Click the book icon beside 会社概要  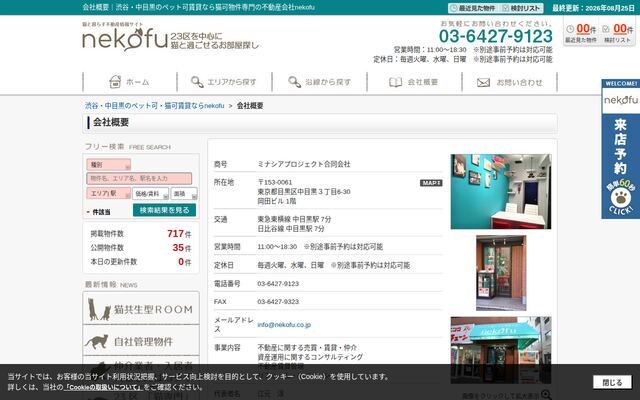(x=395, y=82)
